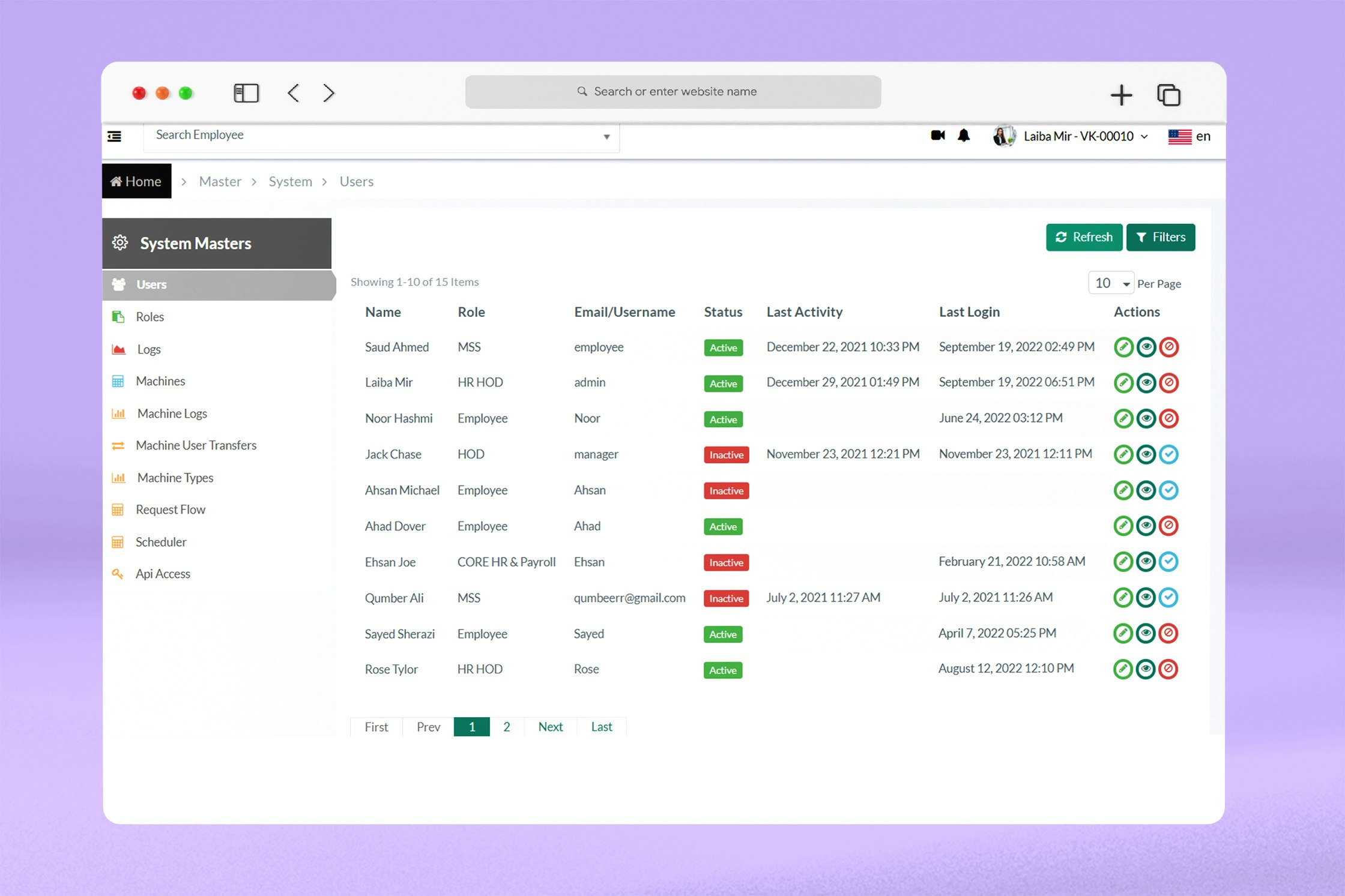Edit the Noor Hashmi user via pencil icon

point(1123,418)
